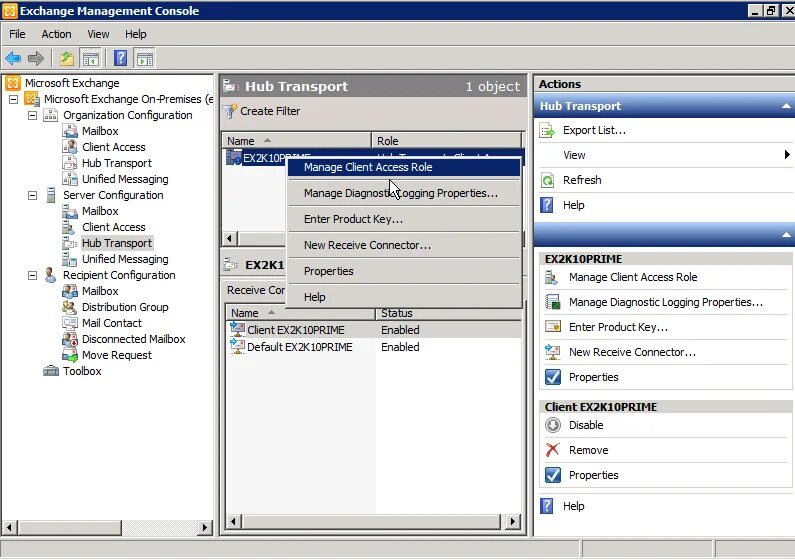795x560 pixels.
Task: Click the bottom Help icon in the Actions pane
Action: pyautogui.click(x=547, y=506)
